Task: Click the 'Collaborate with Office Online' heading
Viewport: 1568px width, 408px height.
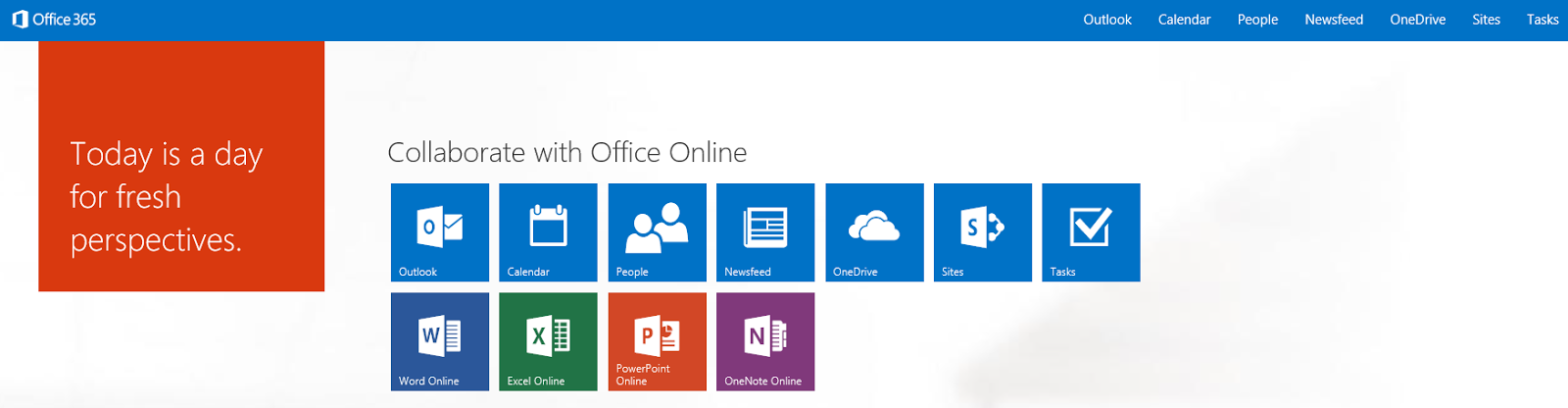Action: click(567, 152)
